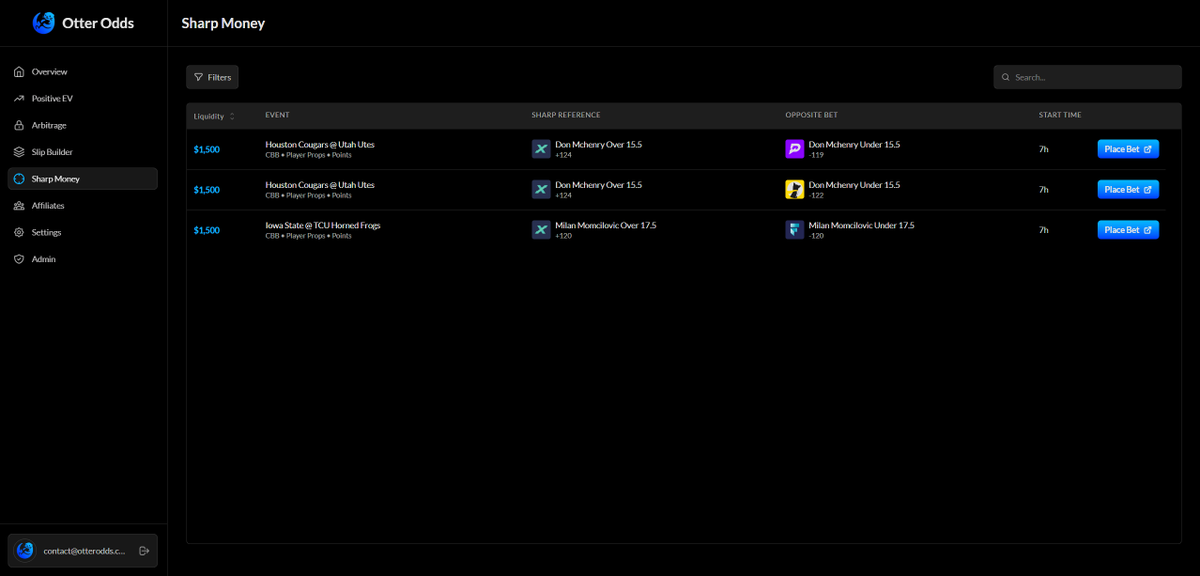The width and height of the screenshot is (1200, 576).
Task: Click the Otter Odds logo icon
Action: 44,23
